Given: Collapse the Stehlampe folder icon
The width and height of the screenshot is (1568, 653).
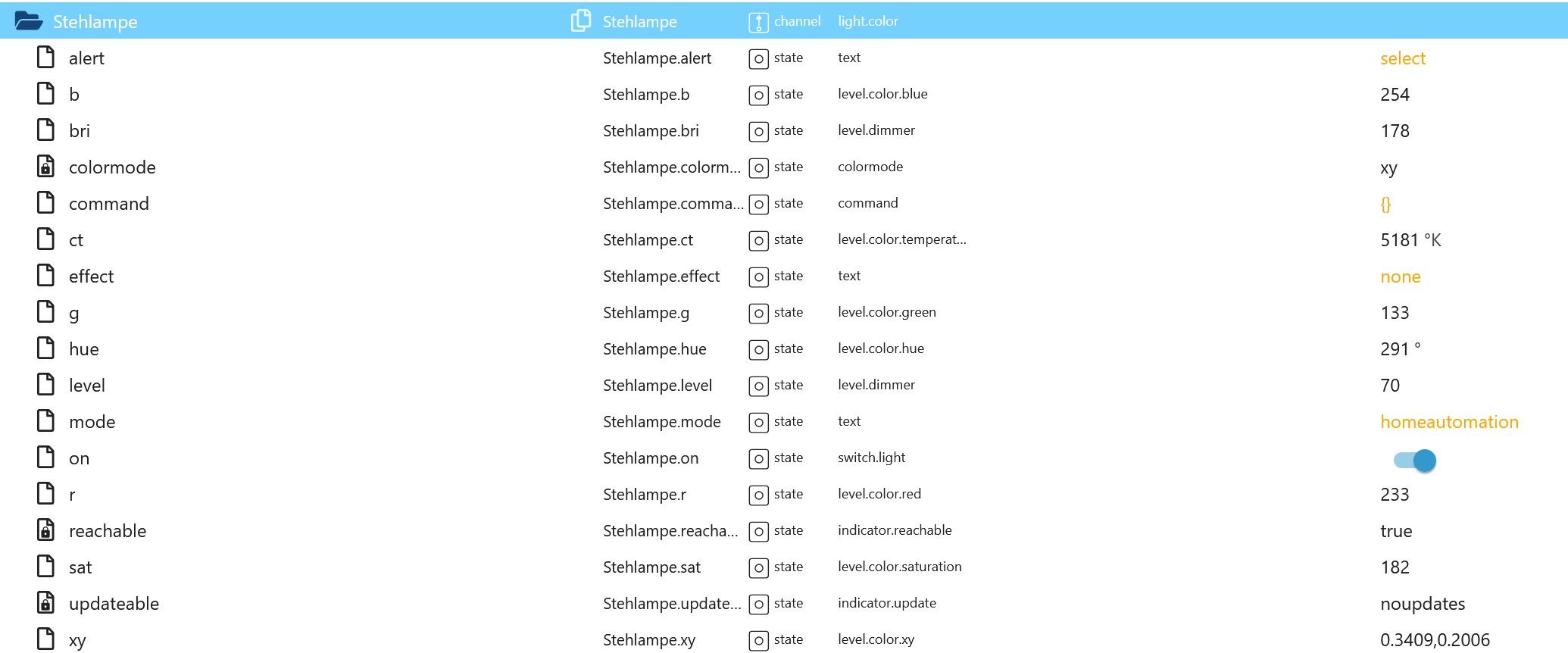Looking at the screenshot, I should [29, 21].
